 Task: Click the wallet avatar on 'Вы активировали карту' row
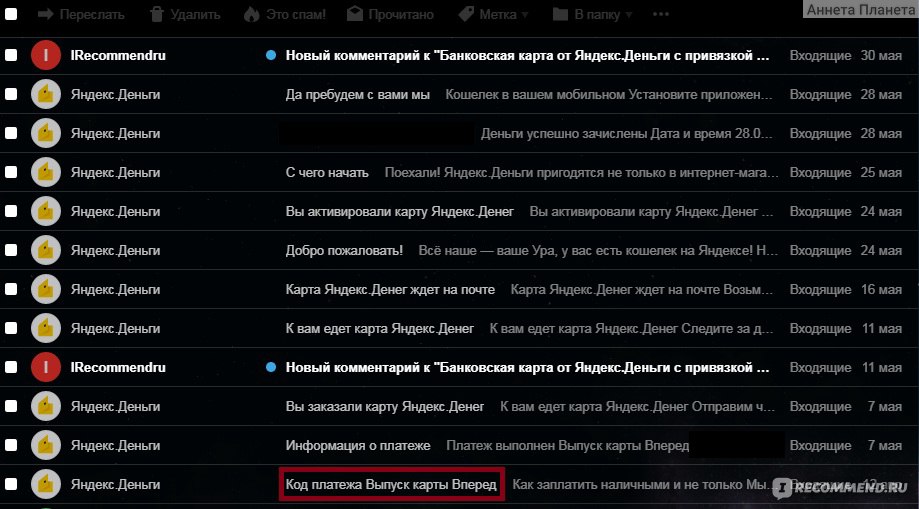[x=46, y=212]
